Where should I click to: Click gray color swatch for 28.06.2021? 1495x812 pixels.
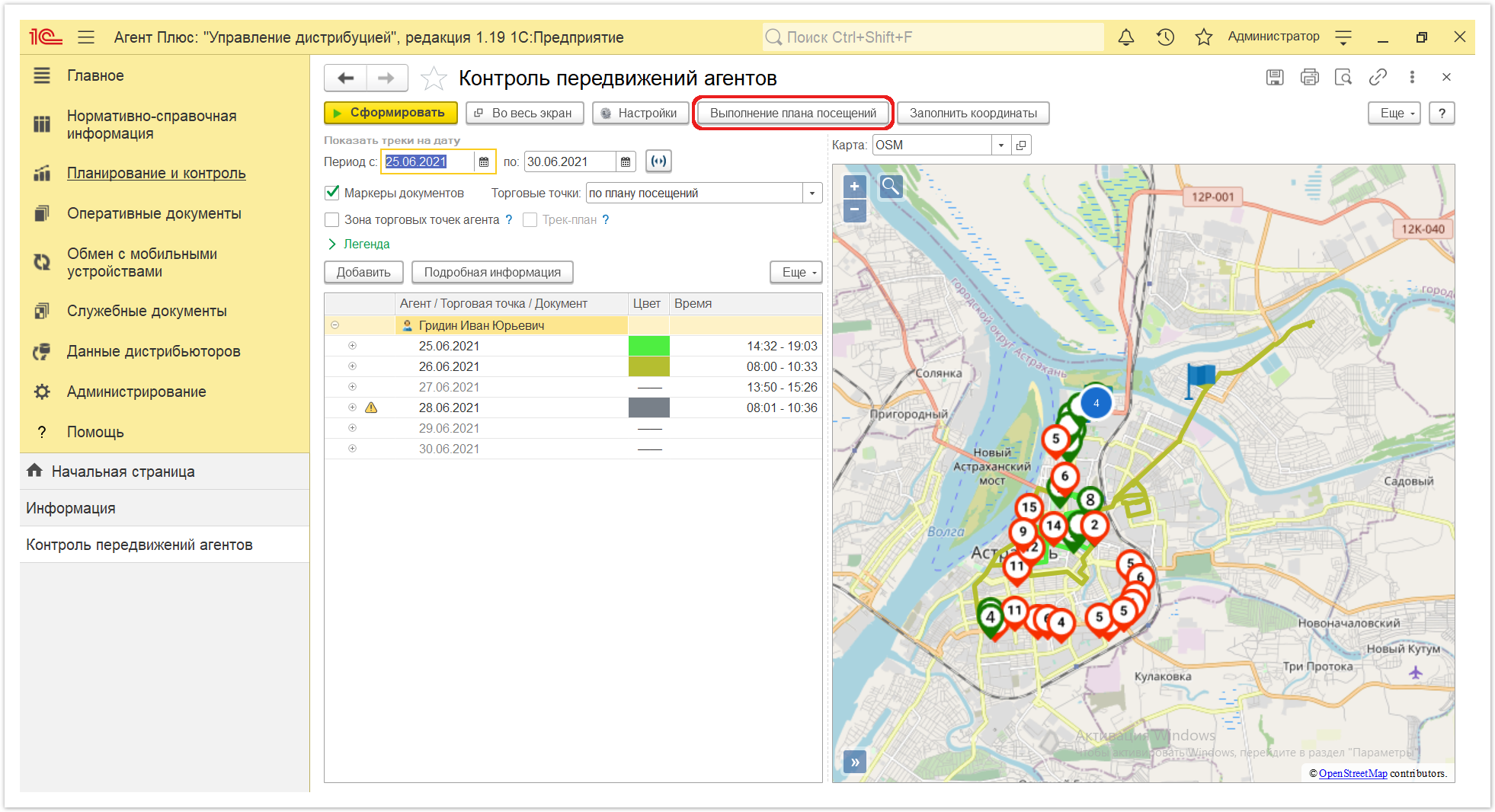[x=649, y=408]
